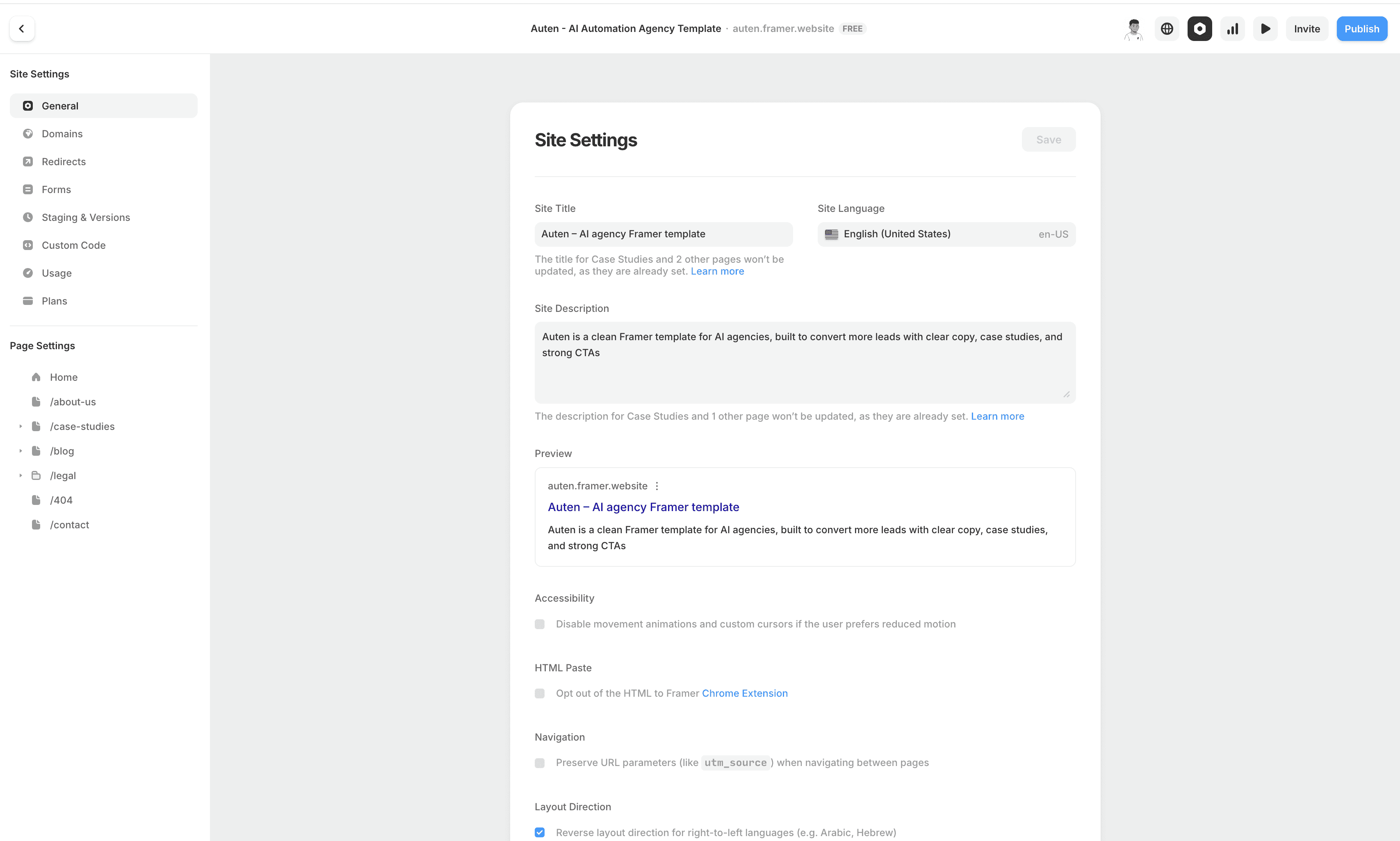The height and width of the screenshot is (841, 1400).
Task: Open the Site Language dropdown
Action: pyautogui.click(x=946, y=234)
